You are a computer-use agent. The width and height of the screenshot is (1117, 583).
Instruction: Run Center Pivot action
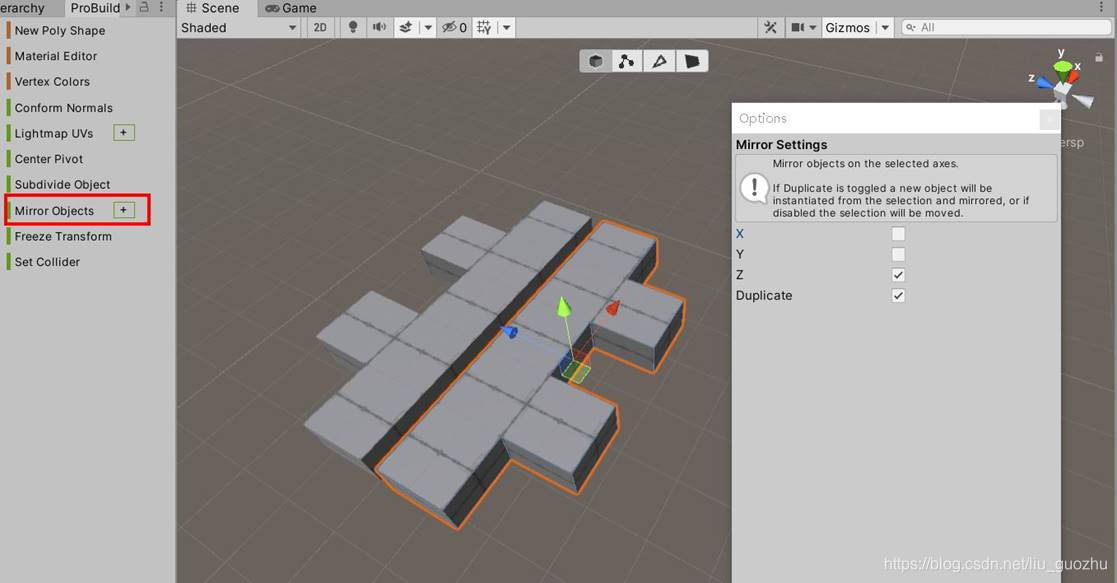coord(48,160)
